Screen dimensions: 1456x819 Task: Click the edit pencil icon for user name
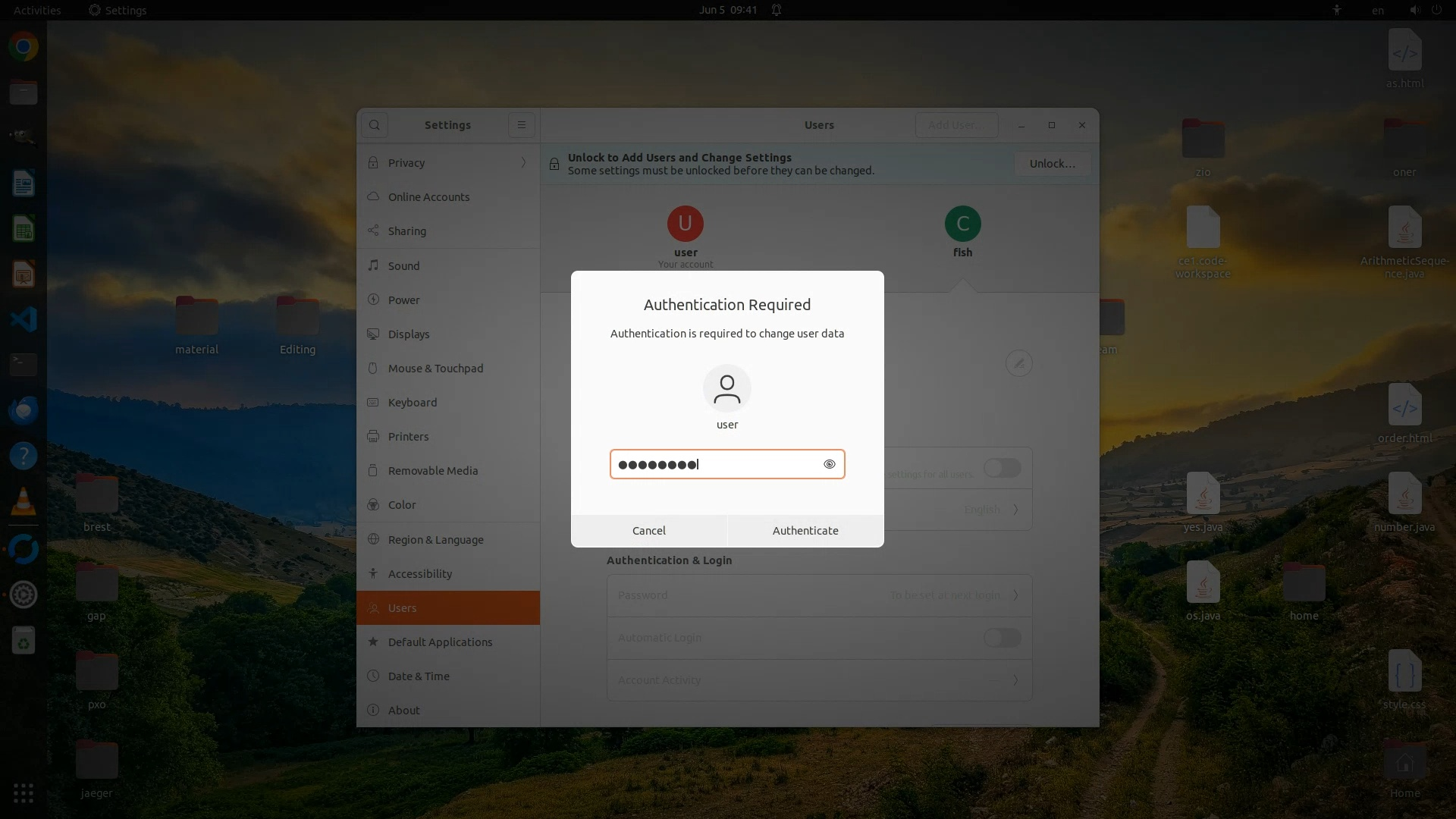click(1018, 363)
